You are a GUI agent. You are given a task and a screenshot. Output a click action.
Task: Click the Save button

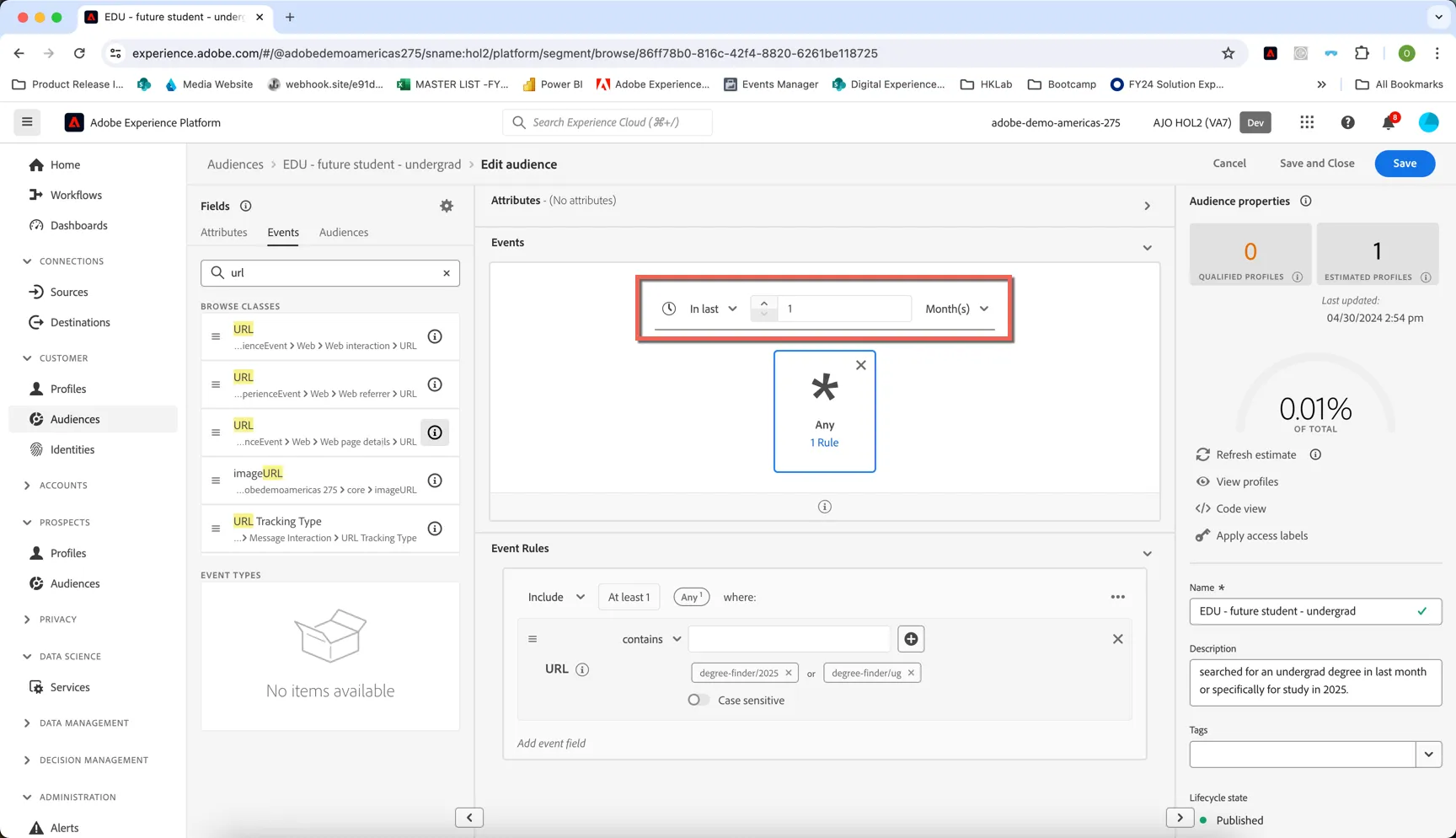click(x=1404, y=164)
